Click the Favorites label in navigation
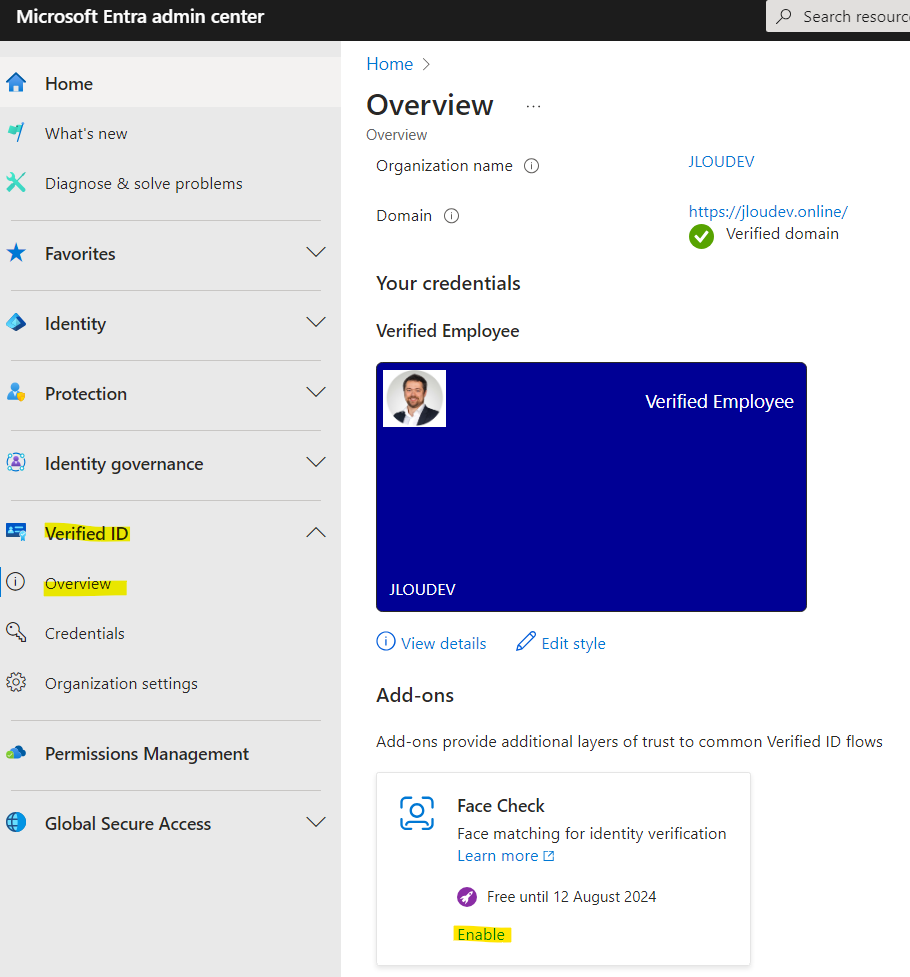This screenshot has height=977, width=910. (80, 254)
